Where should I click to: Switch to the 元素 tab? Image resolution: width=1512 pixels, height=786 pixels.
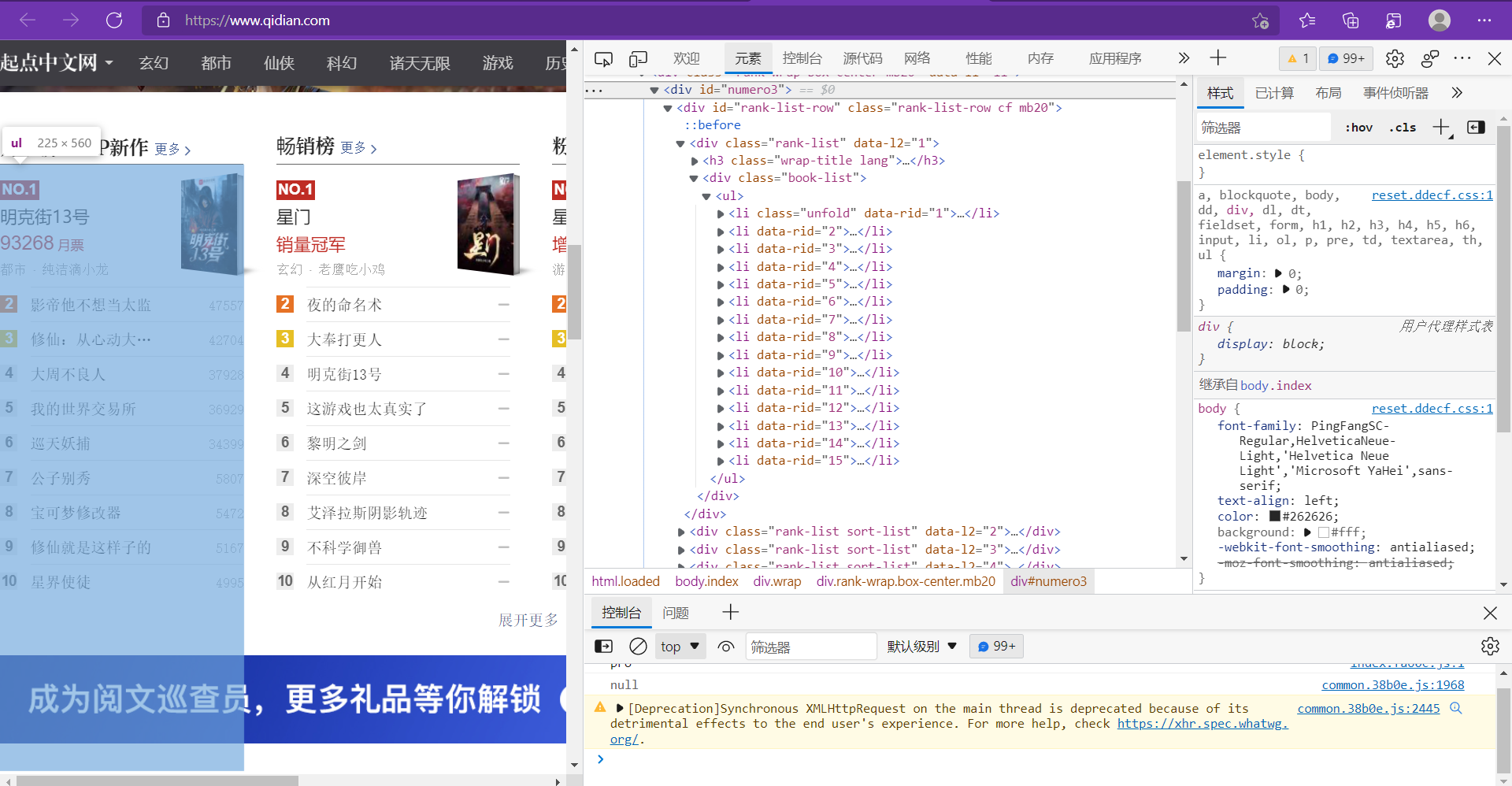747,58
